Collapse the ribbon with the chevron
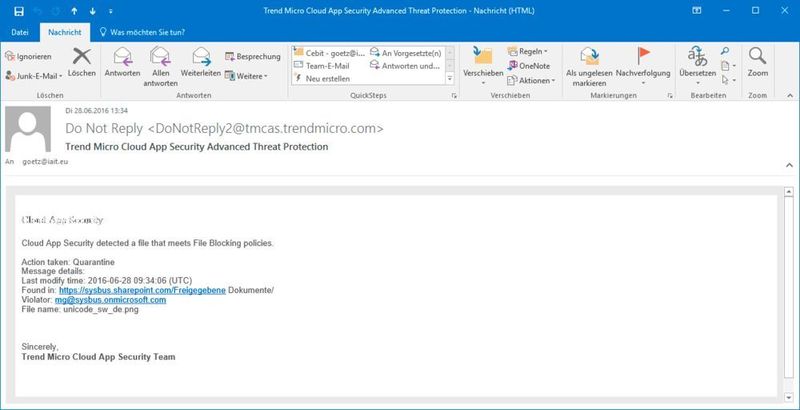 pos(790,96)
